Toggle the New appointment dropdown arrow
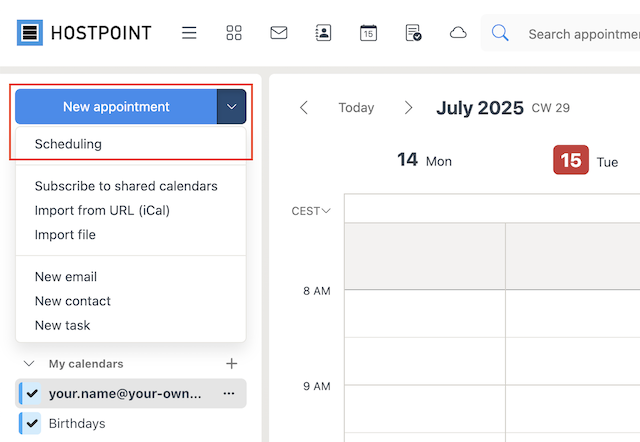Viewport: 640px width, 442px height. click(x=231, y=107)
